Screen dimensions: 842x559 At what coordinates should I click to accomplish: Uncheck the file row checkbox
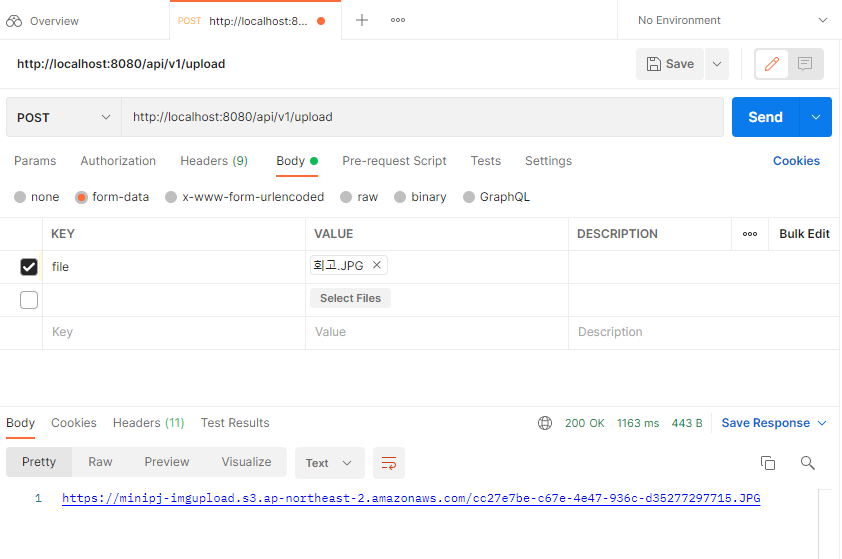pyautogui.click(x=29, y=267)
